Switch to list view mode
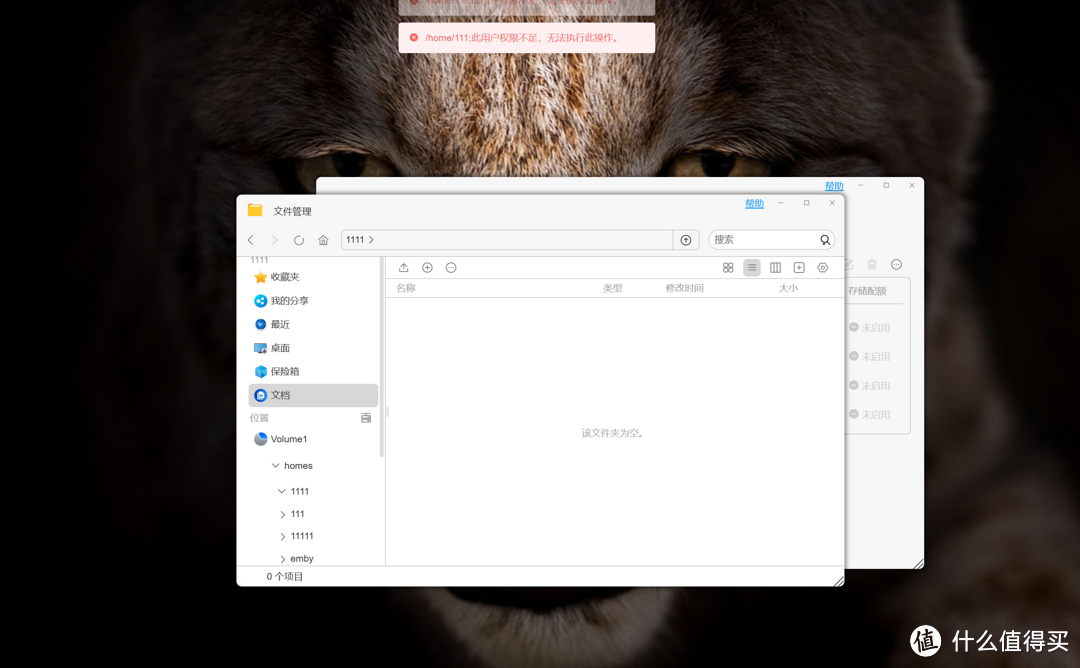The height and width of the screenshot is (668, 1080). point(751,267)
